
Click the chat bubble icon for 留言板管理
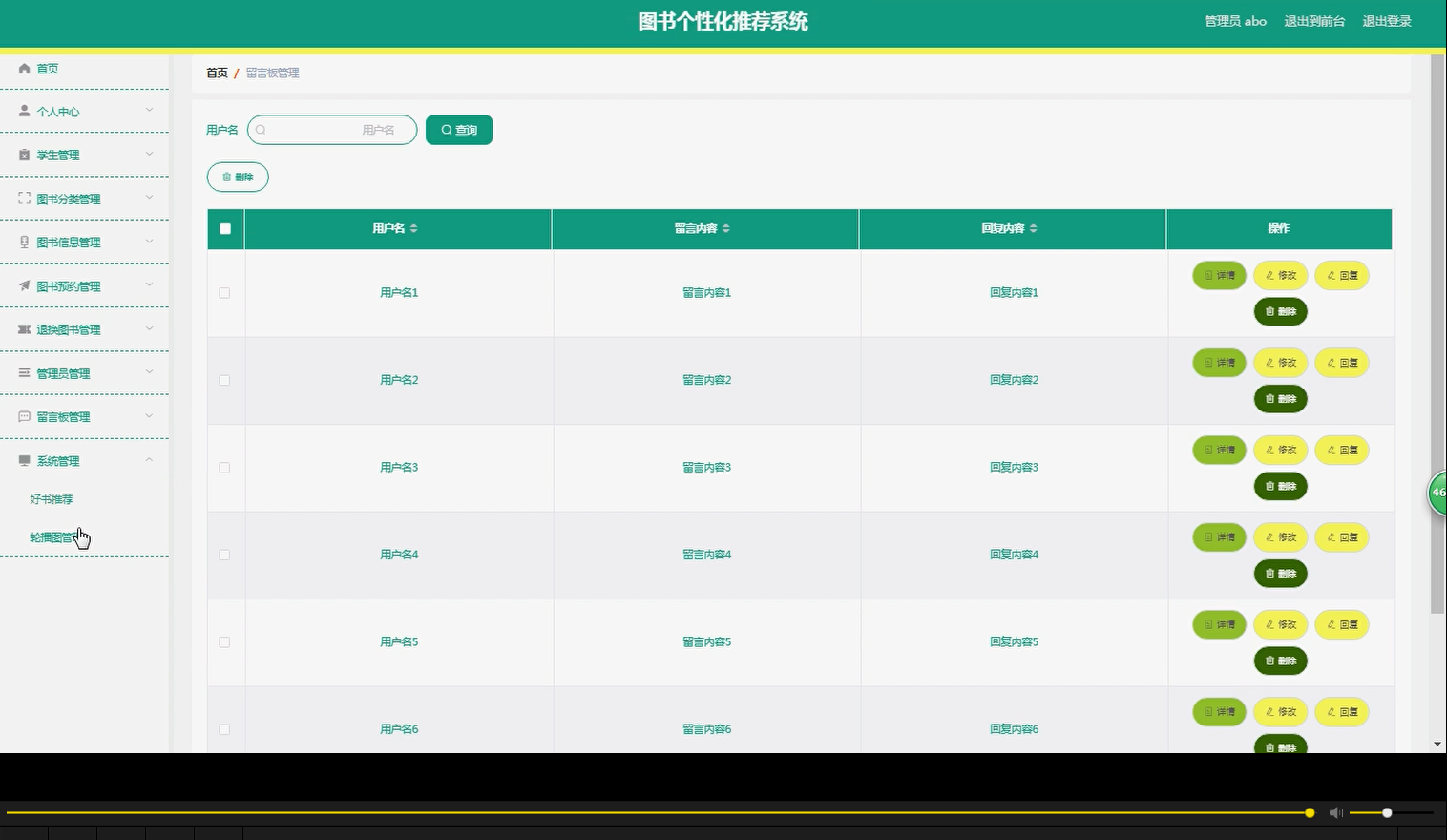[x=25, y=417]
